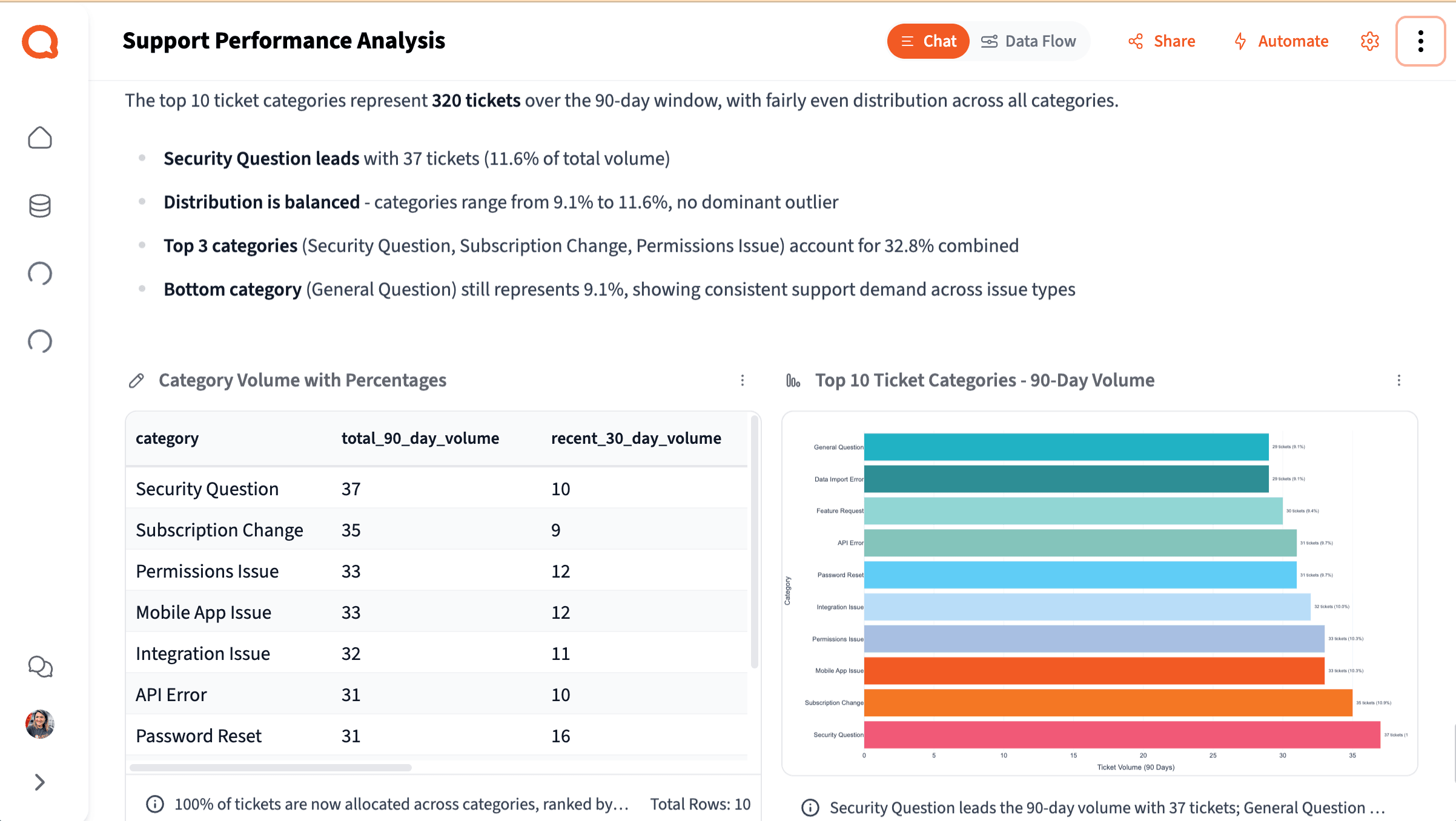
Task: Click the table's horizontal scrollbar
Action: coord(271,768)
